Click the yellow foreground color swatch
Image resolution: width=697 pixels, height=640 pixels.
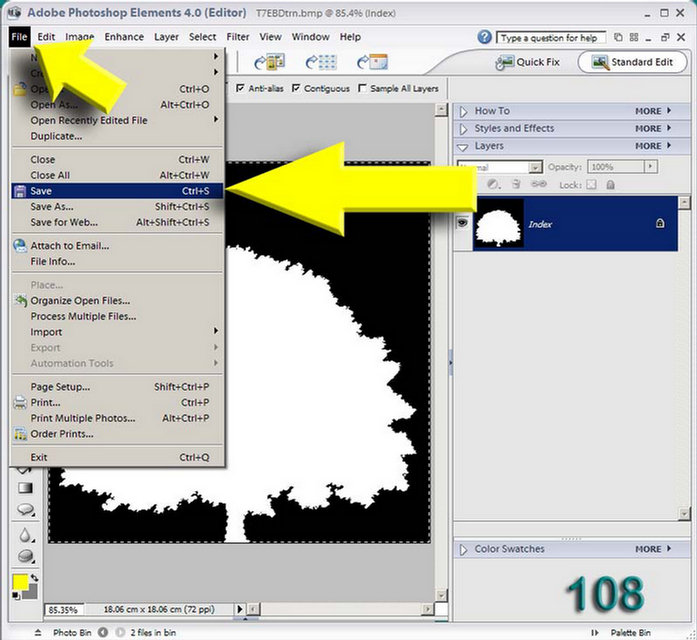click(x=20, y=581)
